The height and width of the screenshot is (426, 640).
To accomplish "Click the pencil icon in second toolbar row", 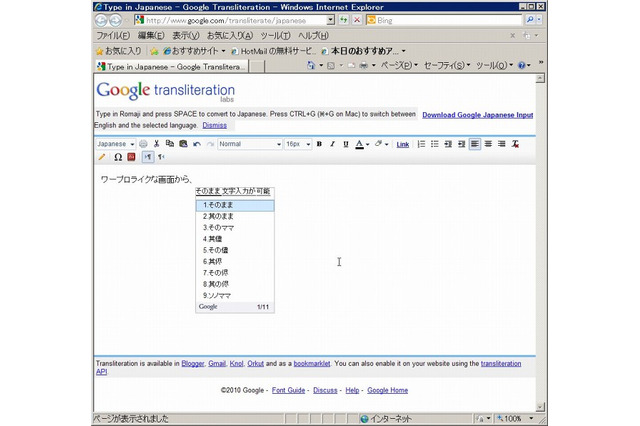I will (102, 157).
